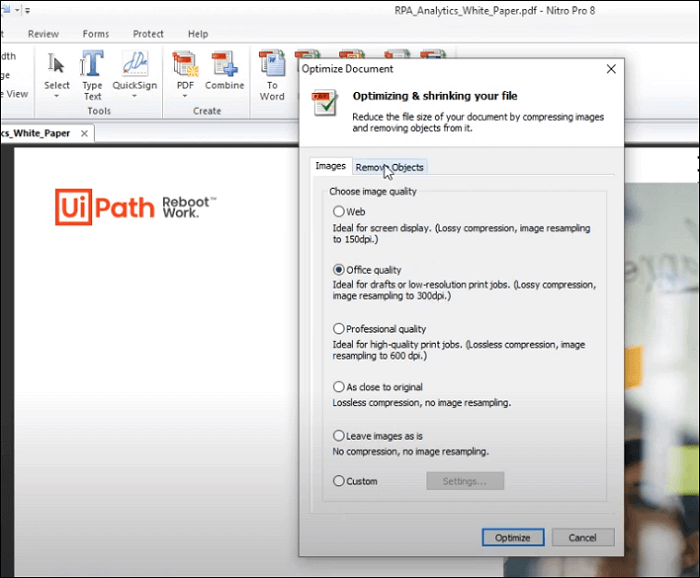Open the Forms ribbon tab
This screenshot has height=578, width=700.
click(x=96, y=34)
